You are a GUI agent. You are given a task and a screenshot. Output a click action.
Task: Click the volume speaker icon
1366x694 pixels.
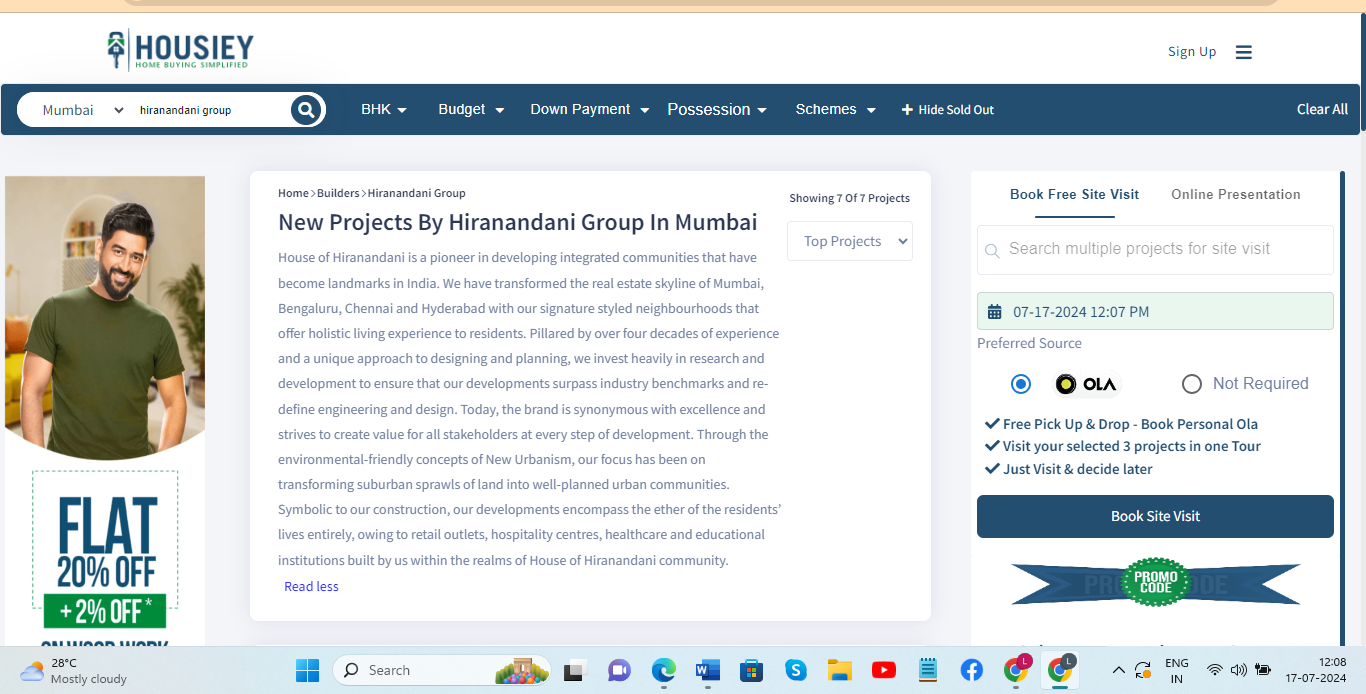tap(1239, 670)
